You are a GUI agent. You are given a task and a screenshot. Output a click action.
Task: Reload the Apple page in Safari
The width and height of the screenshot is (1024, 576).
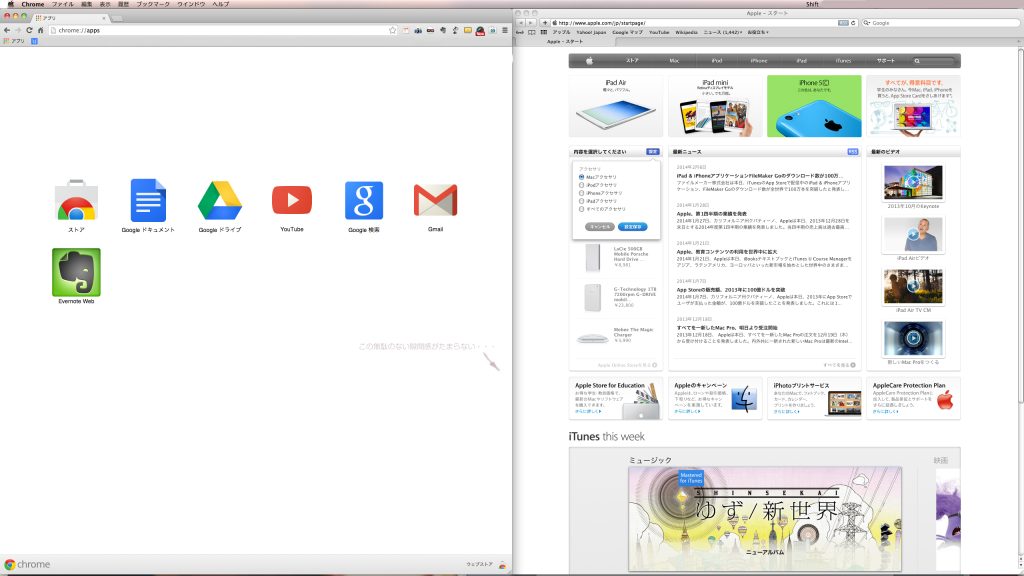853,23
